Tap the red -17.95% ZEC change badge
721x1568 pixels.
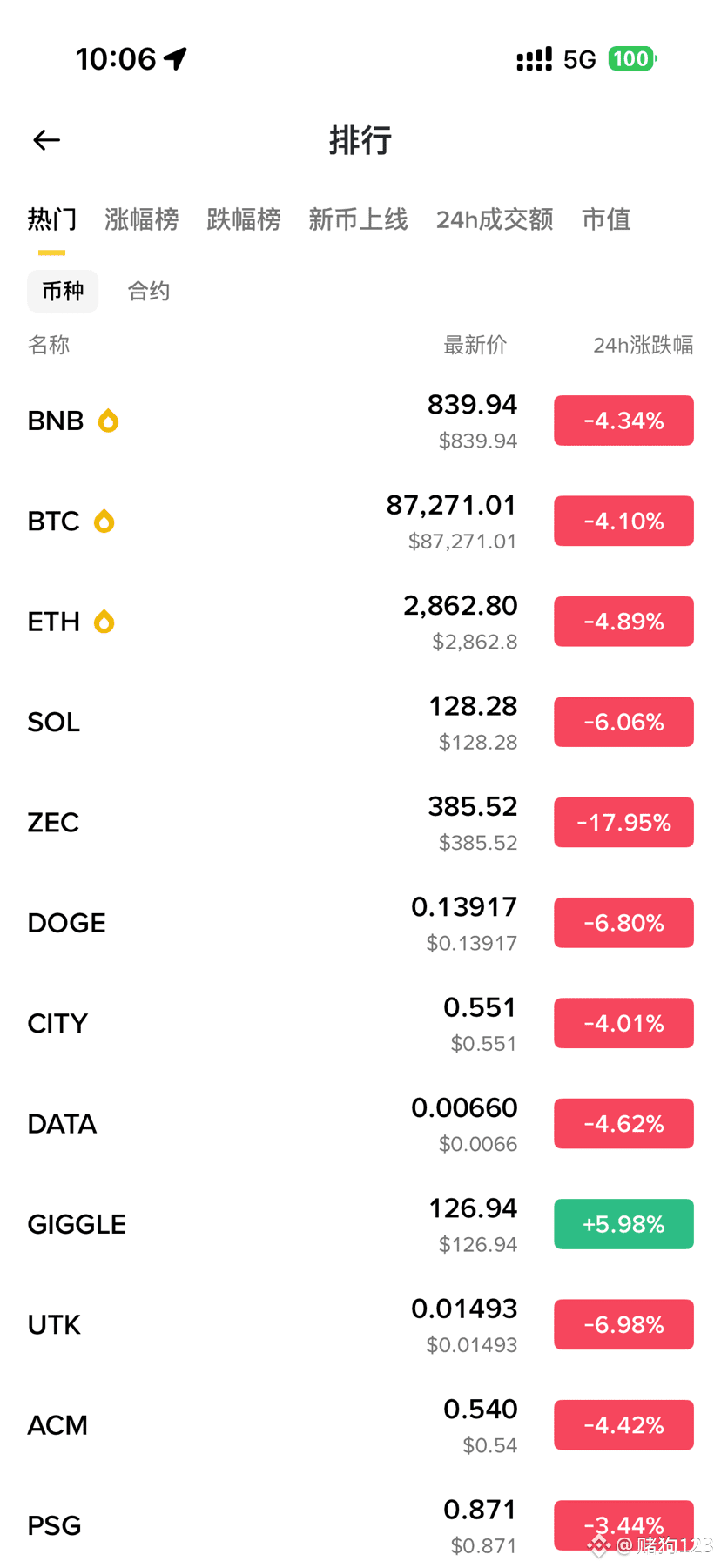623,822
